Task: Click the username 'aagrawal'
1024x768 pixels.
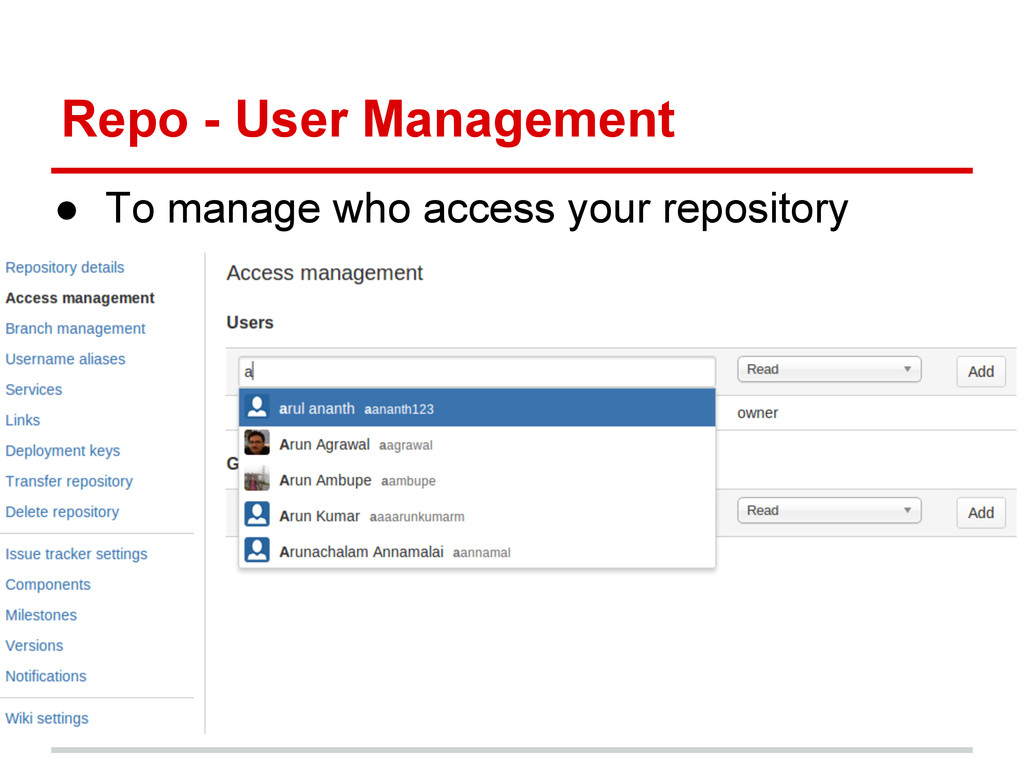Action: coord(406,446)
